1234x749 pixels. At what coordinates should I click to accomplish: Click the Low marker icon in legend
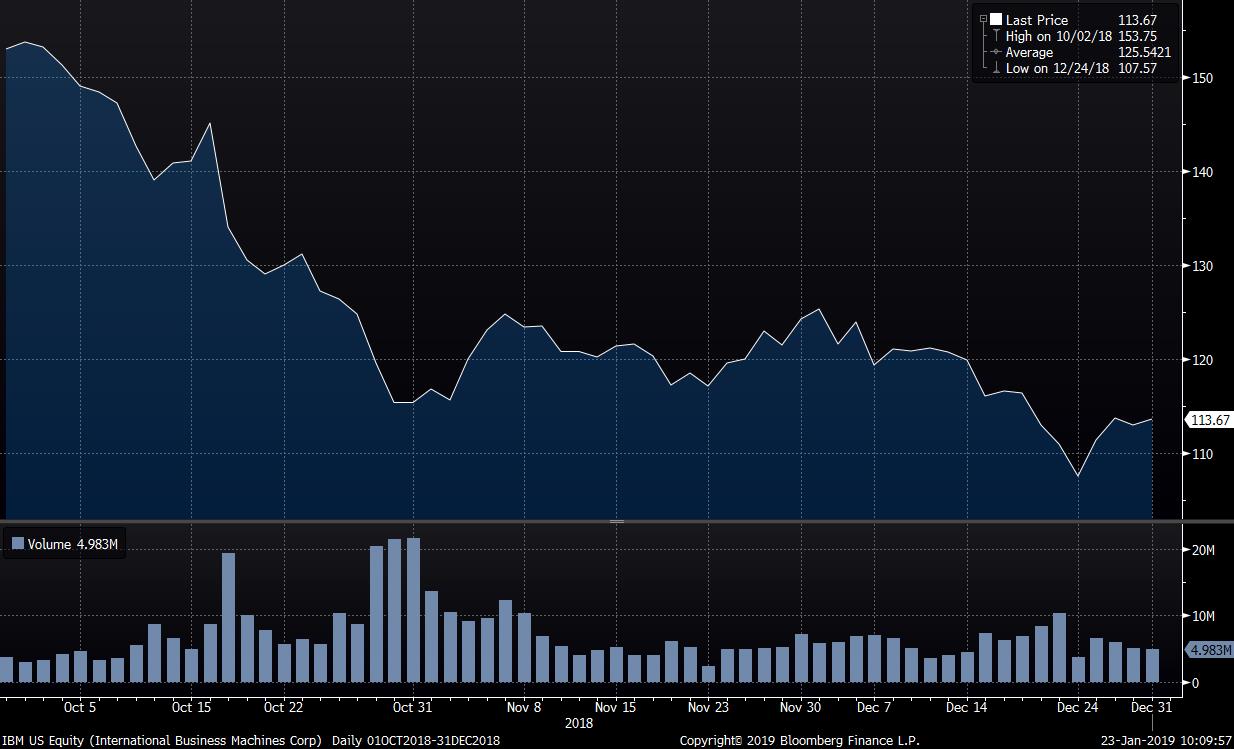[996, 68]
